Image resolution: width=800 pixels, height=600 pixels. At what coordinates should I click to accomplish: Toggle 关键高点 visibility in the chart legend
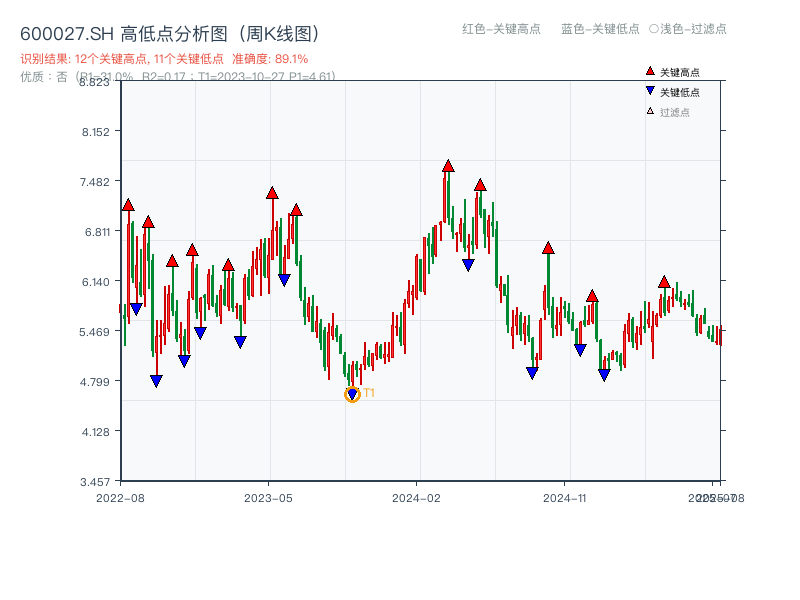666,71
